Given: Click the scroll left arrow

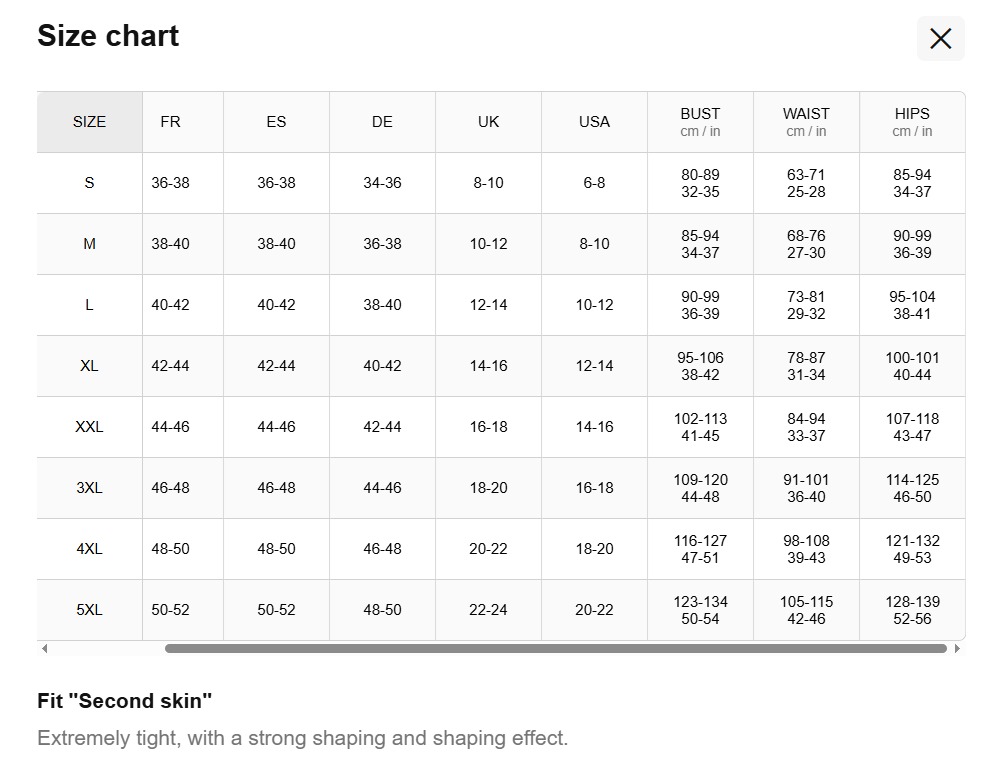Looking at the screenshot, I should coord(44,649).
